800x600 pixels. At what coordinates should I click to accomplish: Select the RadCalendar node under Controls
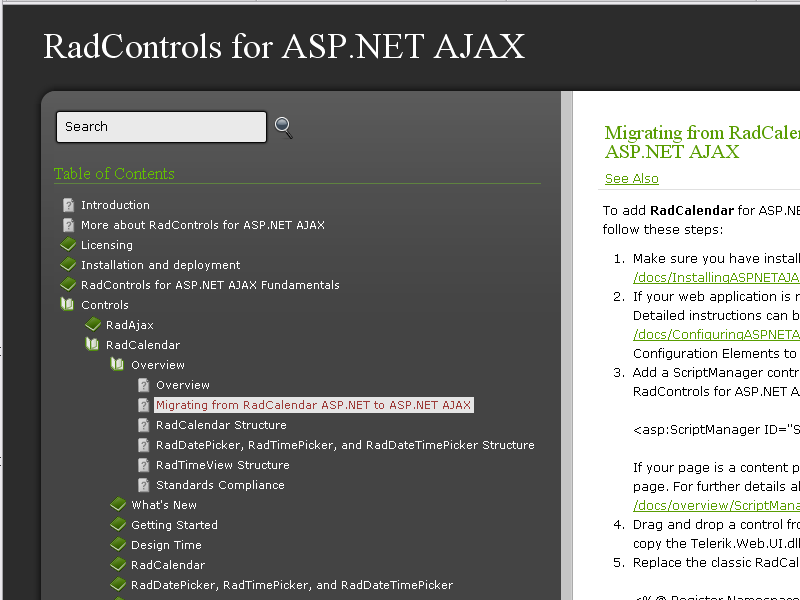(143, 345)
